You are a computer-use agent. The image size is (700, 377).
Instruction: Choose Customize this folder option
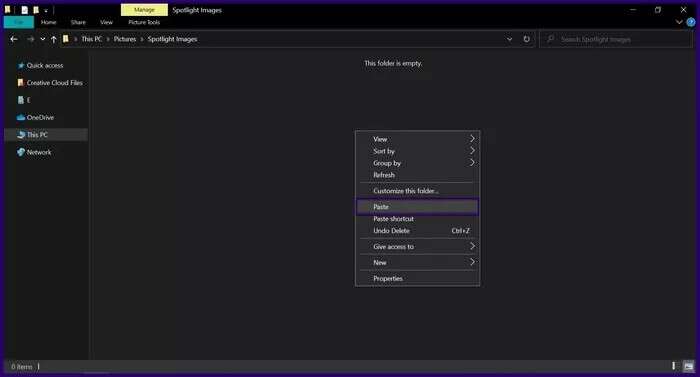(x=417, y=191)
